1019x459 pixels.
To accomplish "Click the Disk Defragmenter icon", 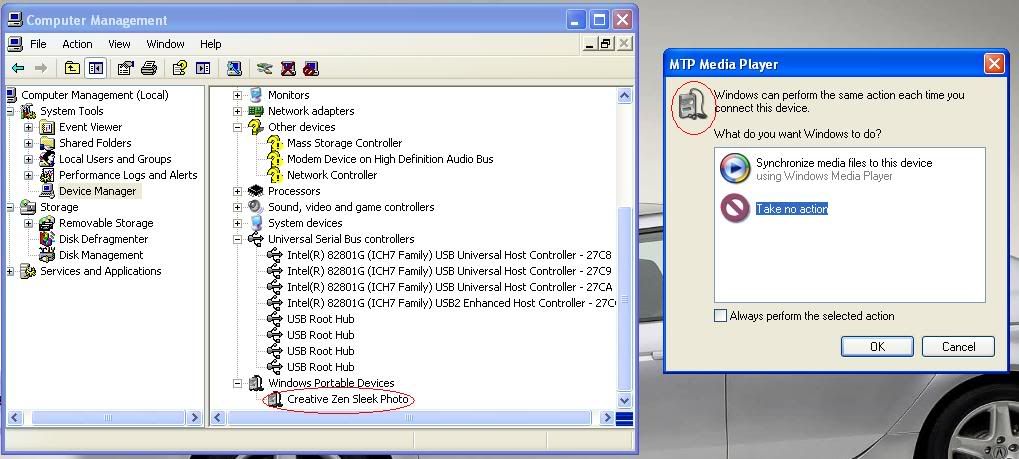I will (47, 239).
